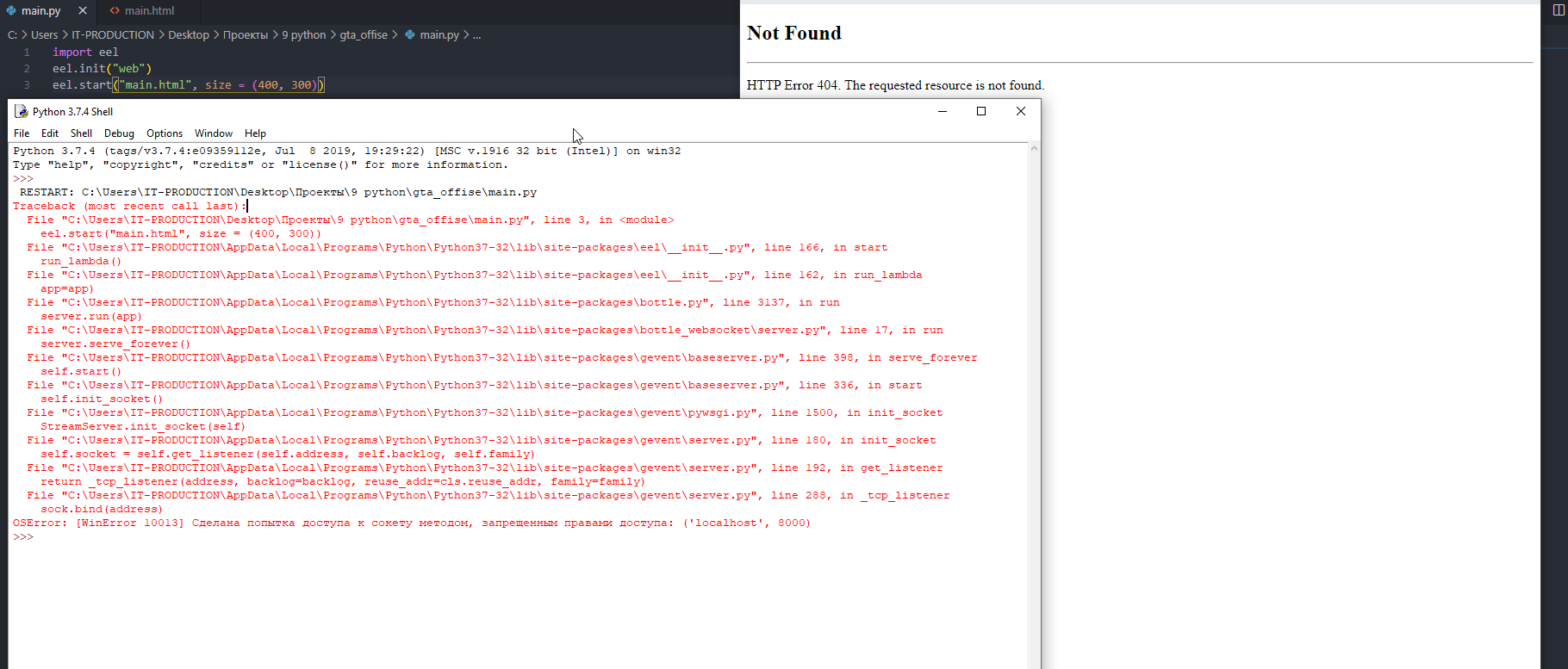Open the File menu in Python Shell
This screenshot has width=1568, height=669.
22,133
